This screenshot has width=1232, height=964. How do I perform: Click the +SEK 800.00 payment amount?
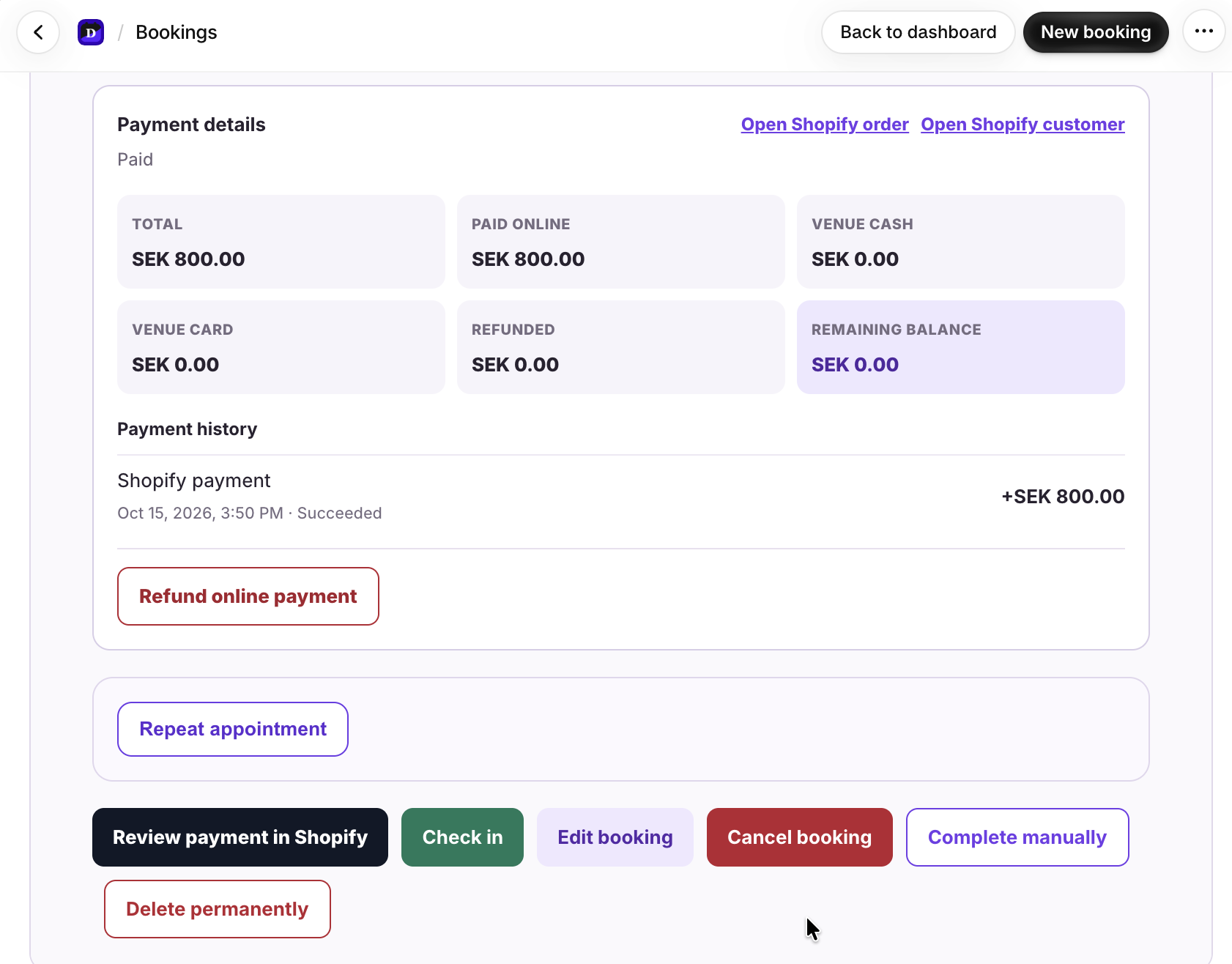click(1063, 497)
